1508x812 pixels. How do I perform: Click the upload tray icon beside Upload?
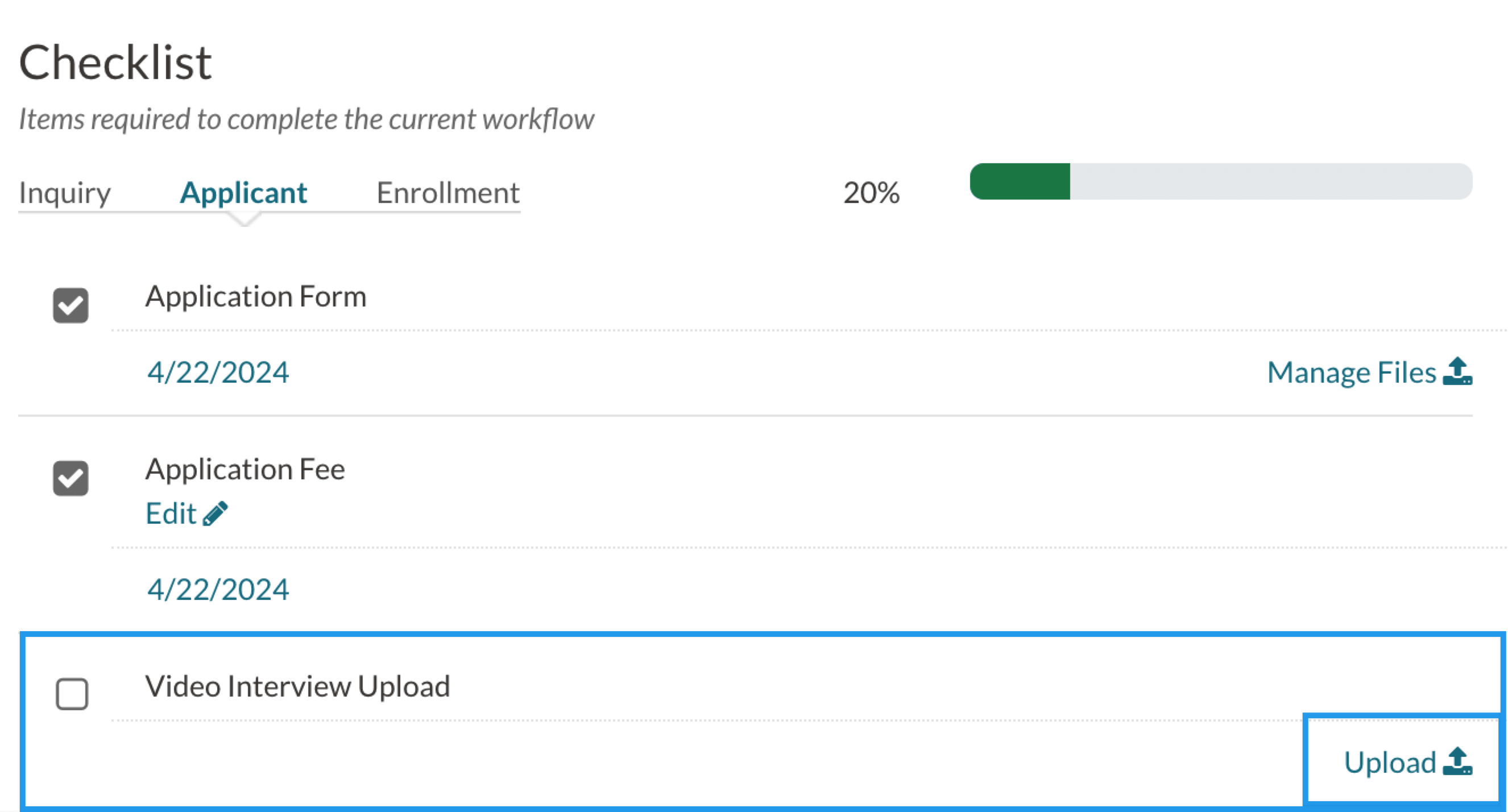tap(1457, 761)
